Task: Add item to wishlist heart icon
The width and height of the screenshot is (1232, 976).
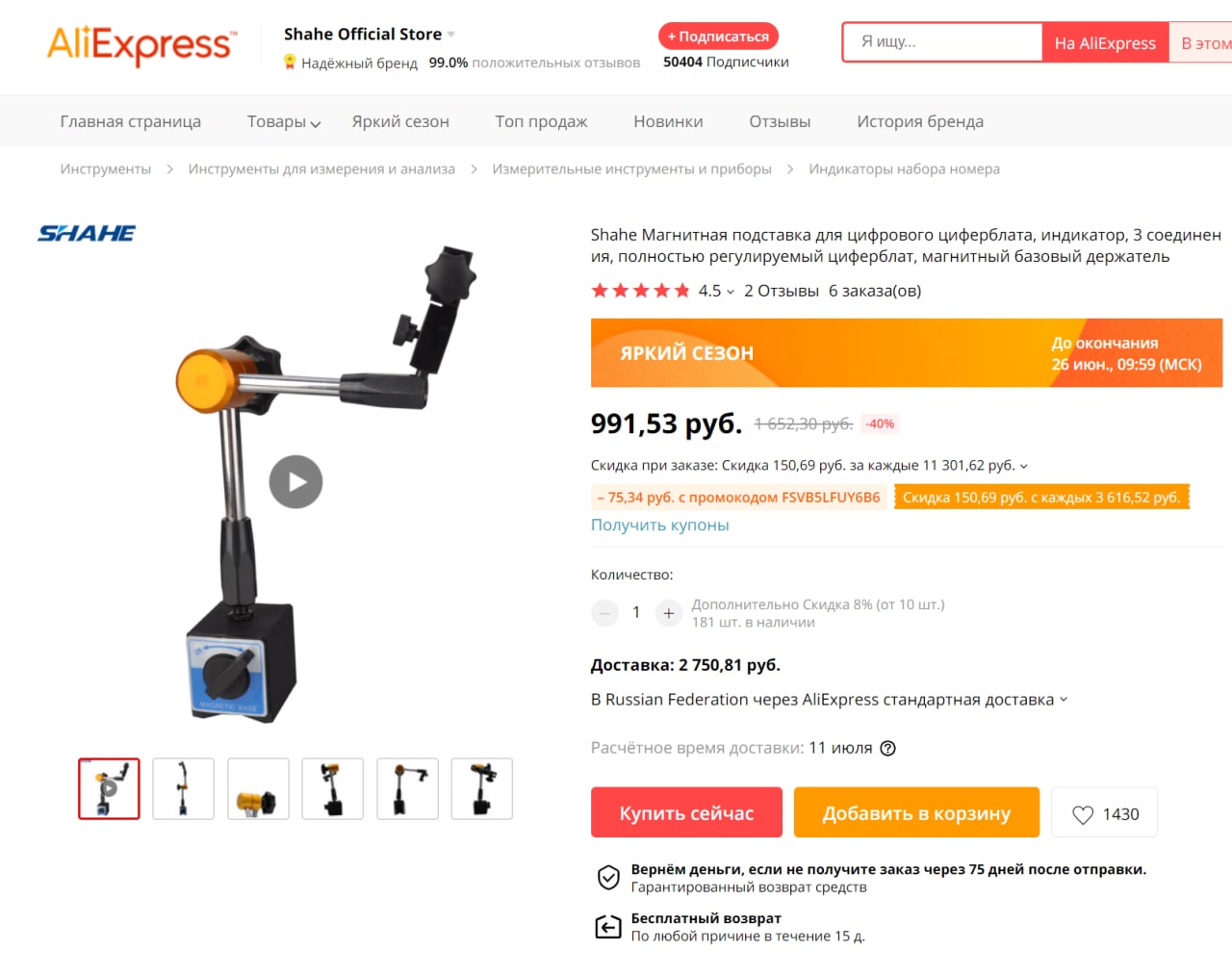Action: pos(1083,814)
